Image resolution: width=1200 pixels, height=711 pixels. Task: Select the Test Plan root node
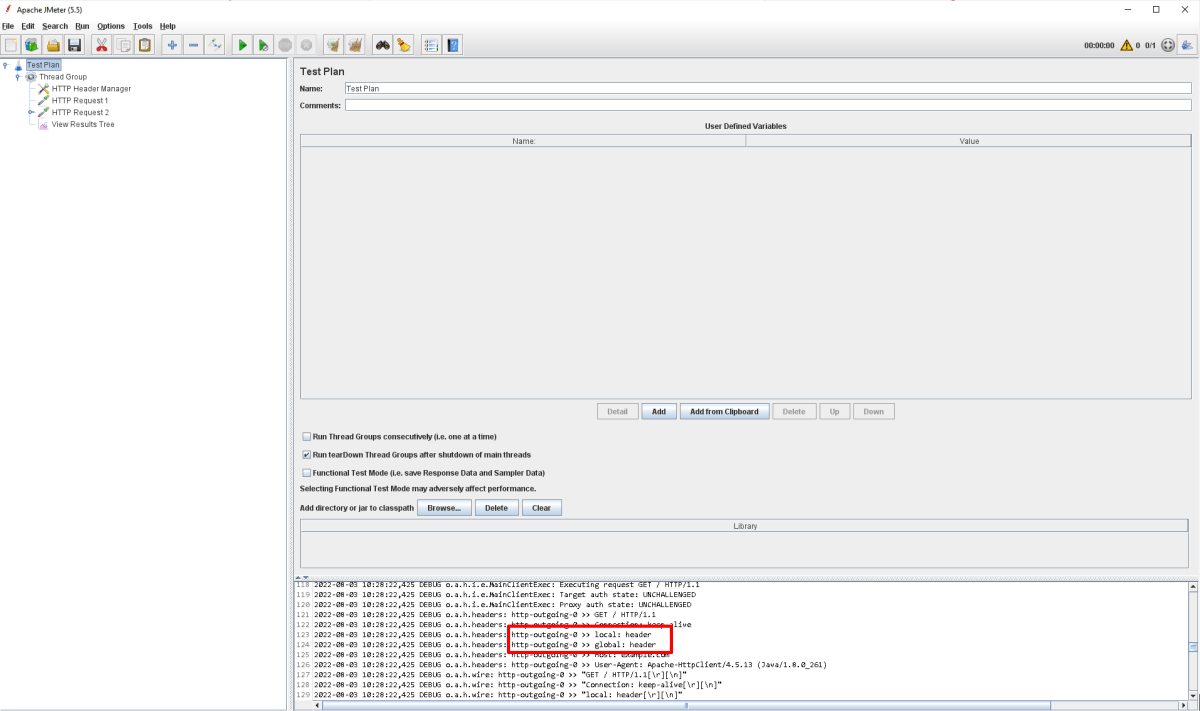[x=43, y=65]
